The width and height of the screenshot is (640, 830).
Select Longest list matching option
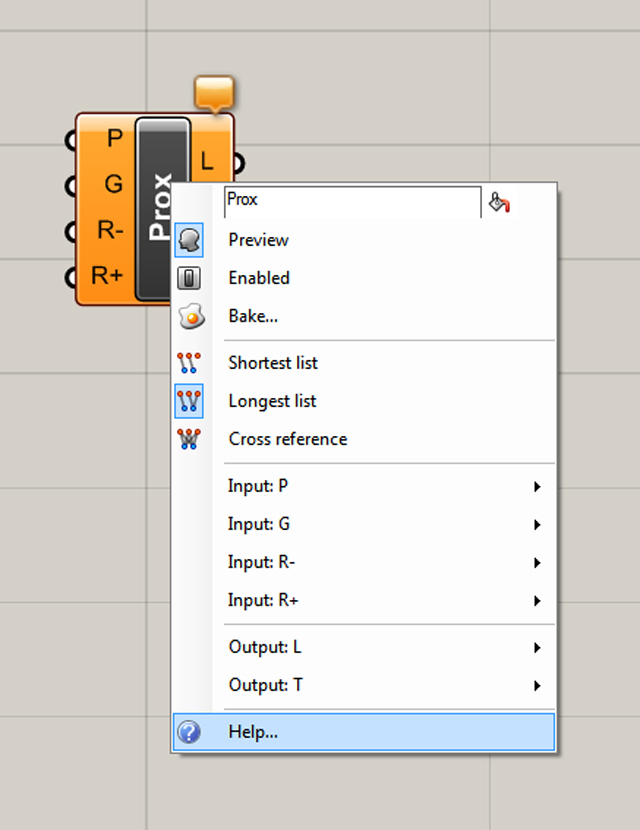coord(272,401)
